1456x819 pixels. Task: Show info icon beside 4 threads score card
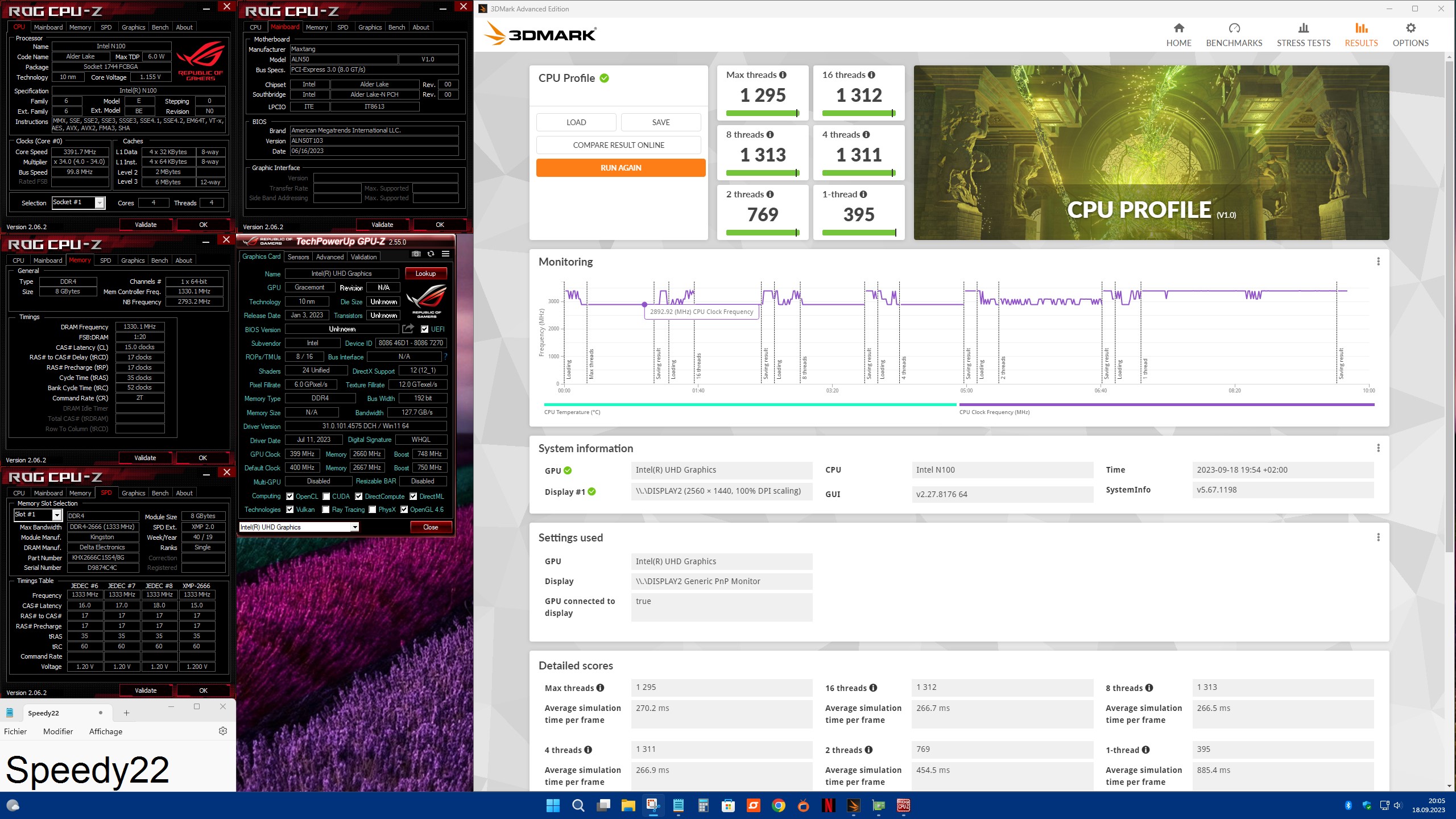click(866, 134)
